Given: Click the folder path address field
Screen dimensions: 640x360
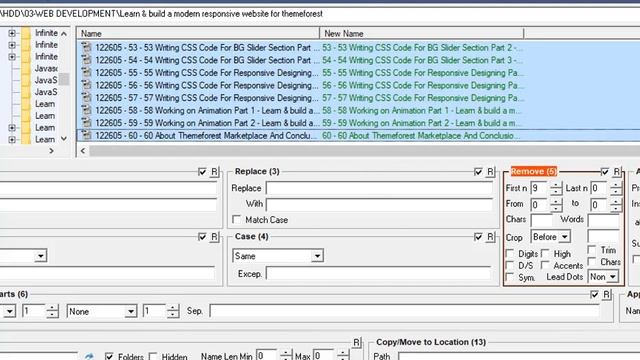Looking at the screenshot, I should pos(320,14).
